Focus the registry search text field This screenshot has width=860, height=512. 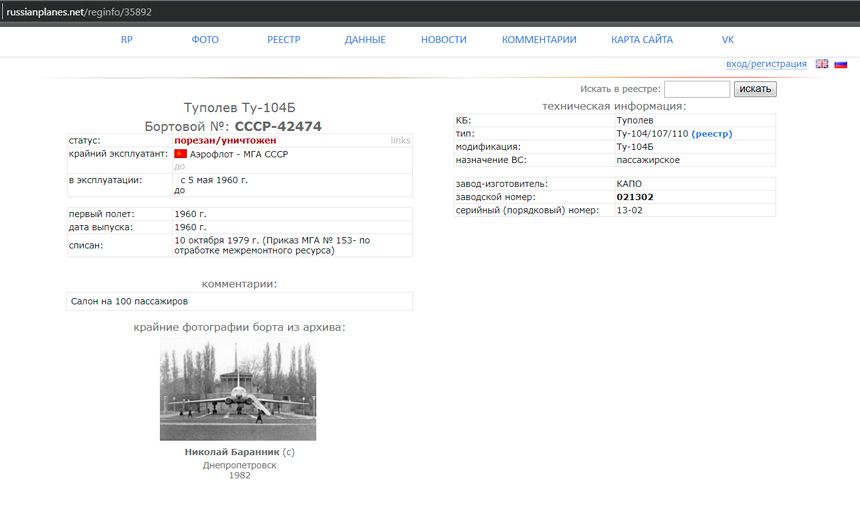tap(696, 89)
